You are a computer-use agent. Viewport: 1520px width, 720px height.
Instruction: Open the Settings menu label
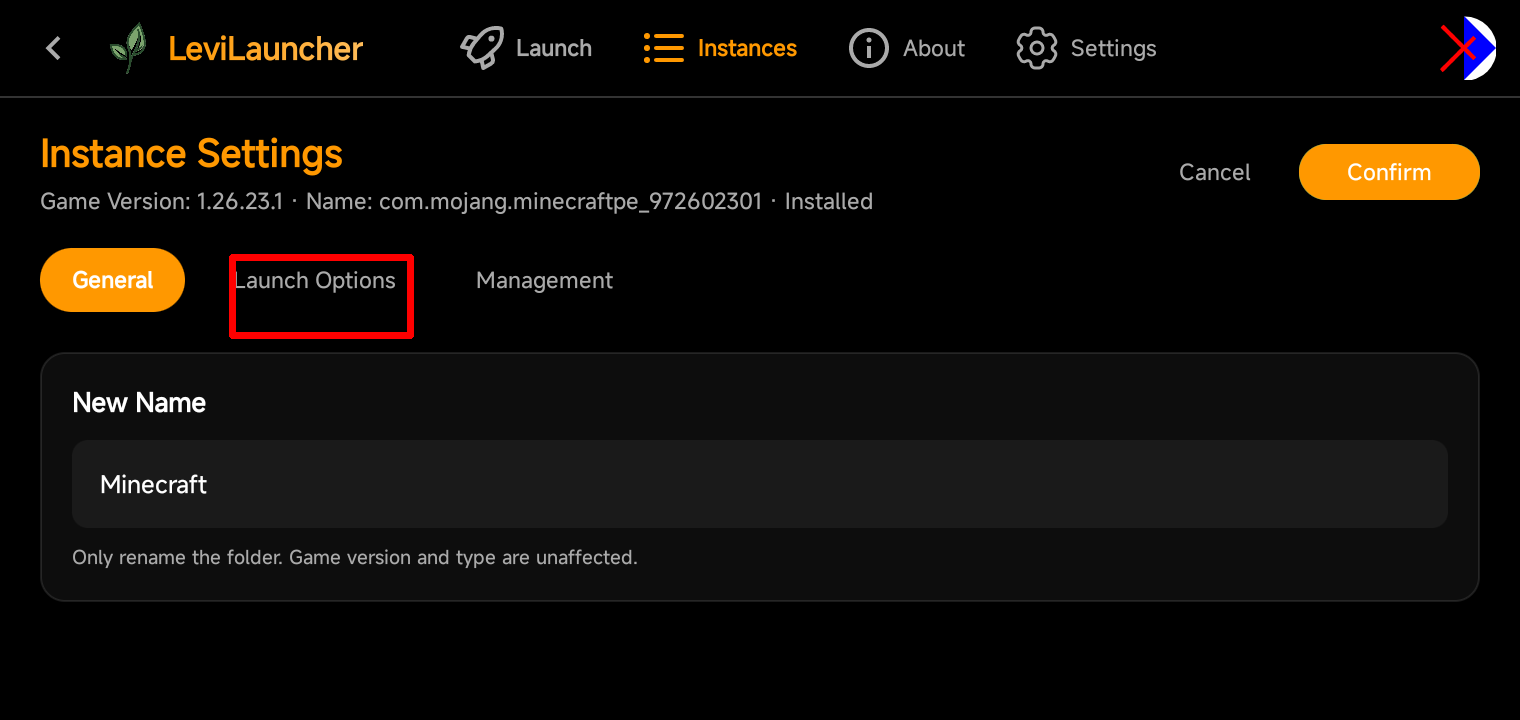point(1113,48)
